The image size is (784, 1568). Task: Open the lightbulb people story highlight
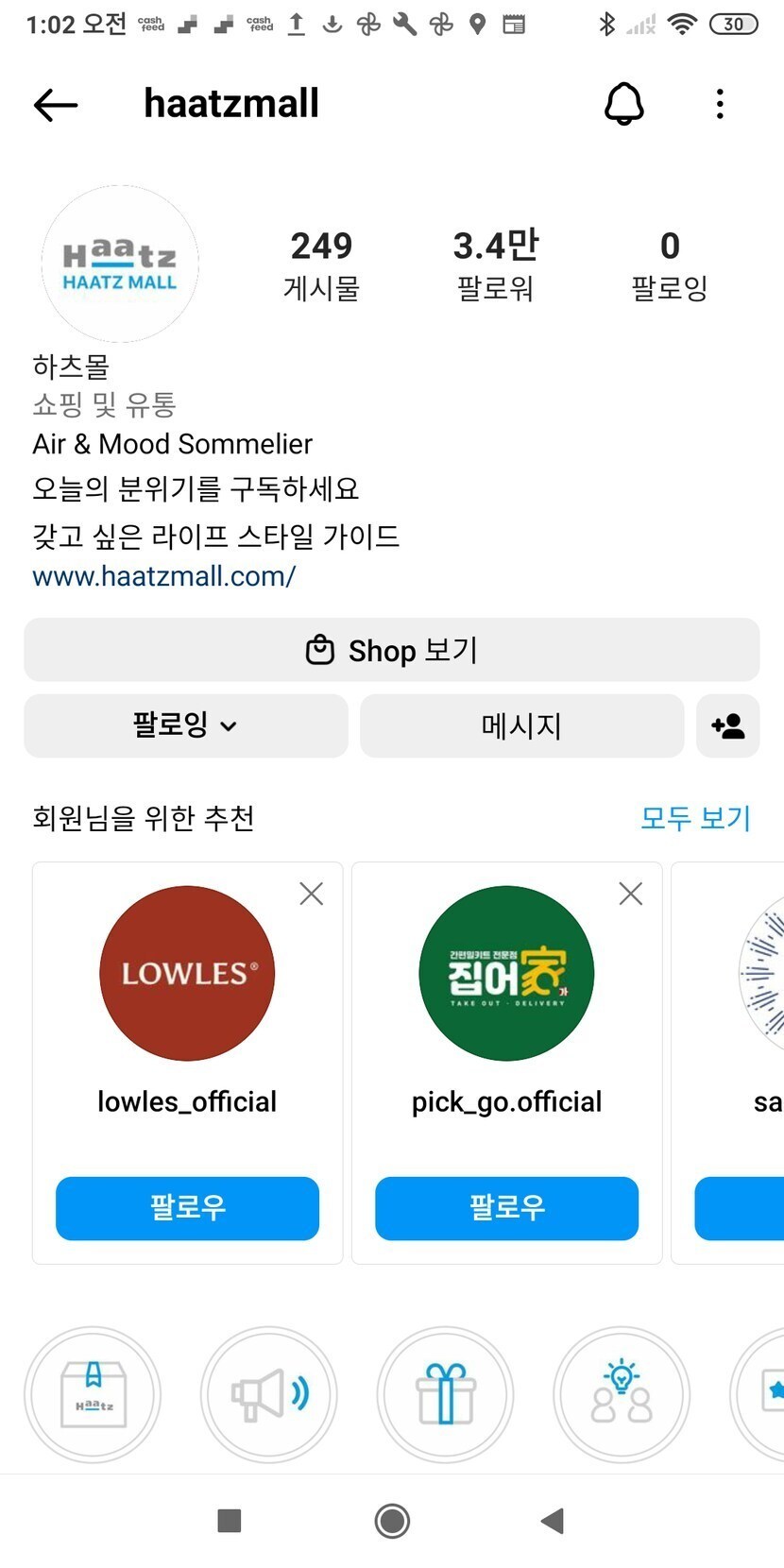621,1394
